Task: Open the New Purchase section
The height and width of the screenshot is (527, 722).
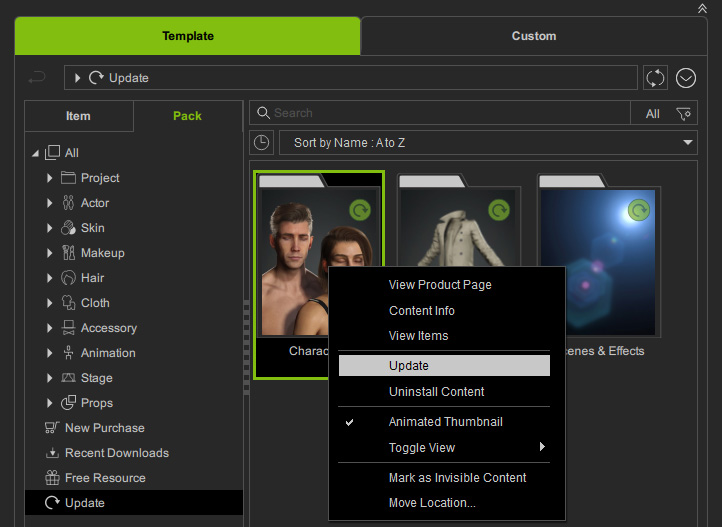Action: (104, 428)
